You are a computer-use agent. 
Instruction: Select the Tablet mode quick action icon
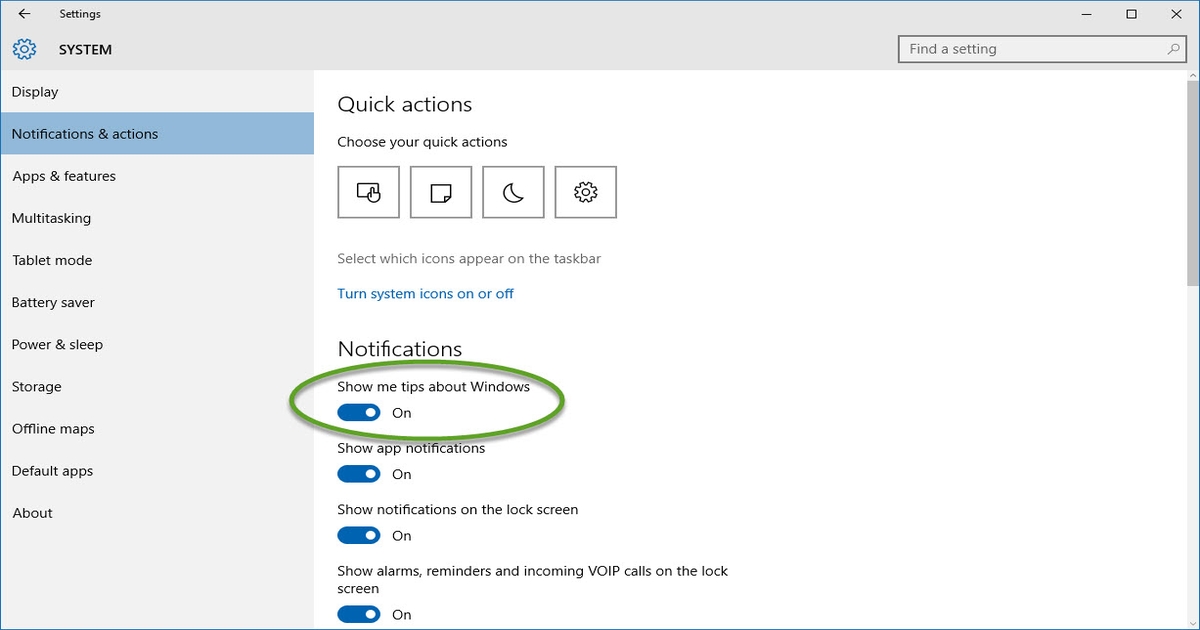point(368,191)
